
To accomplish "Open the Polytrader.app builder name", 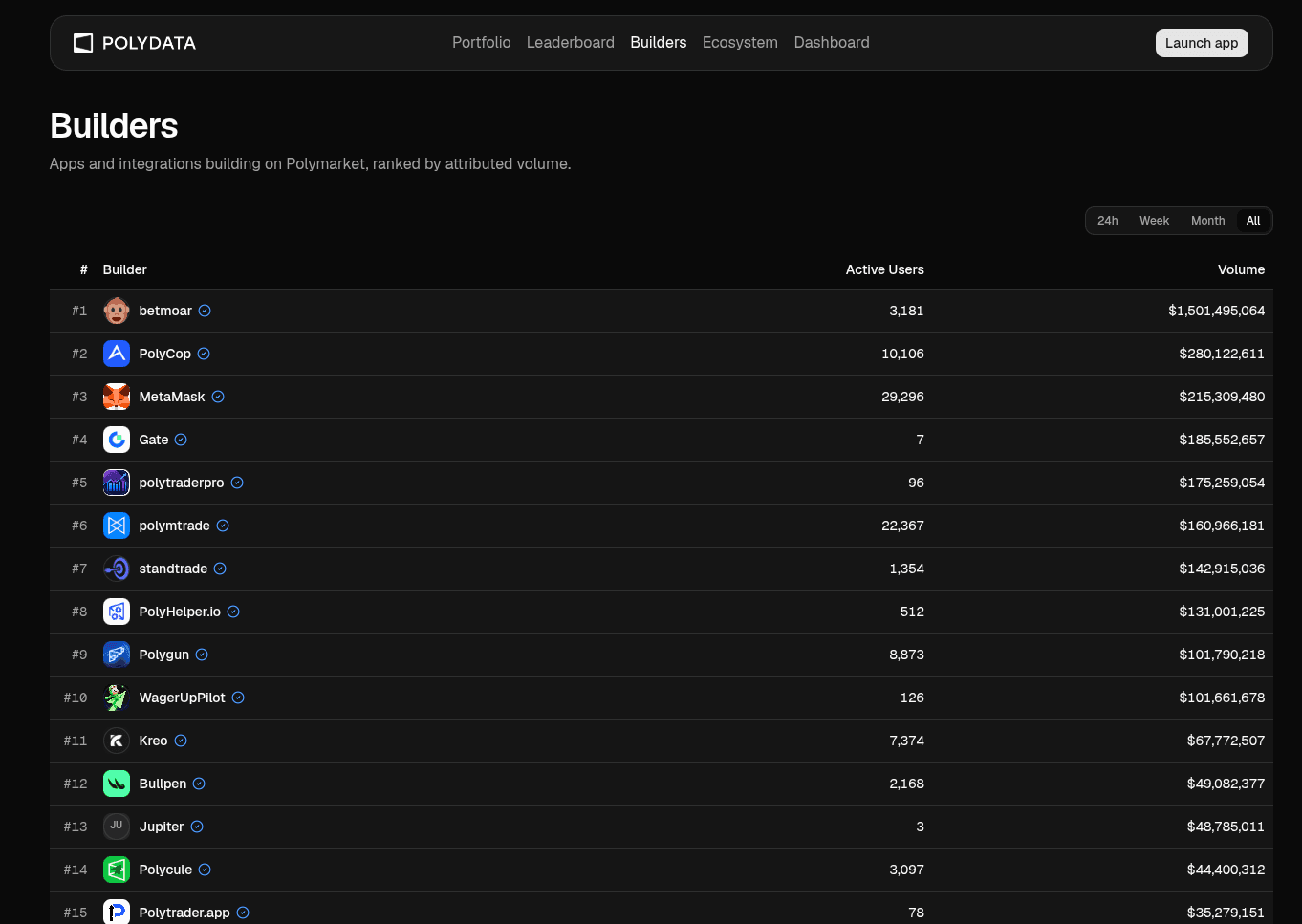I will [184, 913].
